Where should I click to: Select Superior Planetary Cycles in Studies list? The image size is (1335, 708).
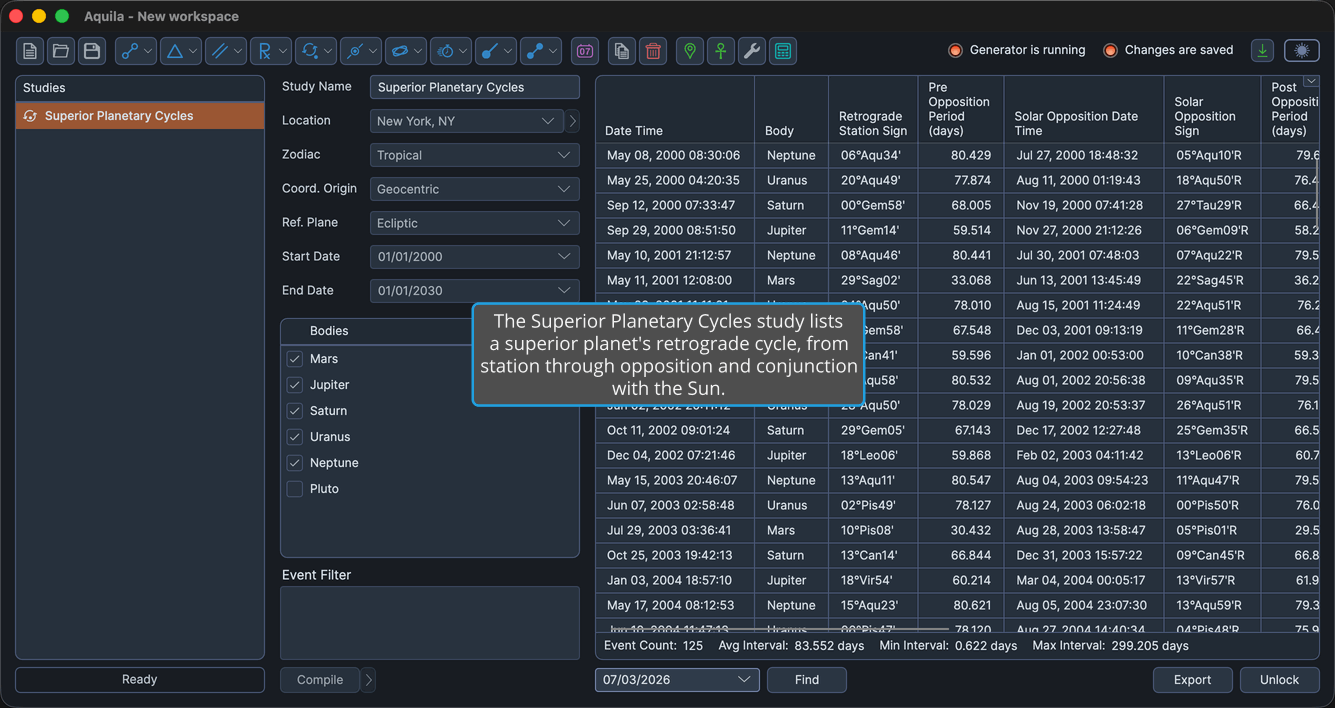pyautogui.click(x=140, y=116)
